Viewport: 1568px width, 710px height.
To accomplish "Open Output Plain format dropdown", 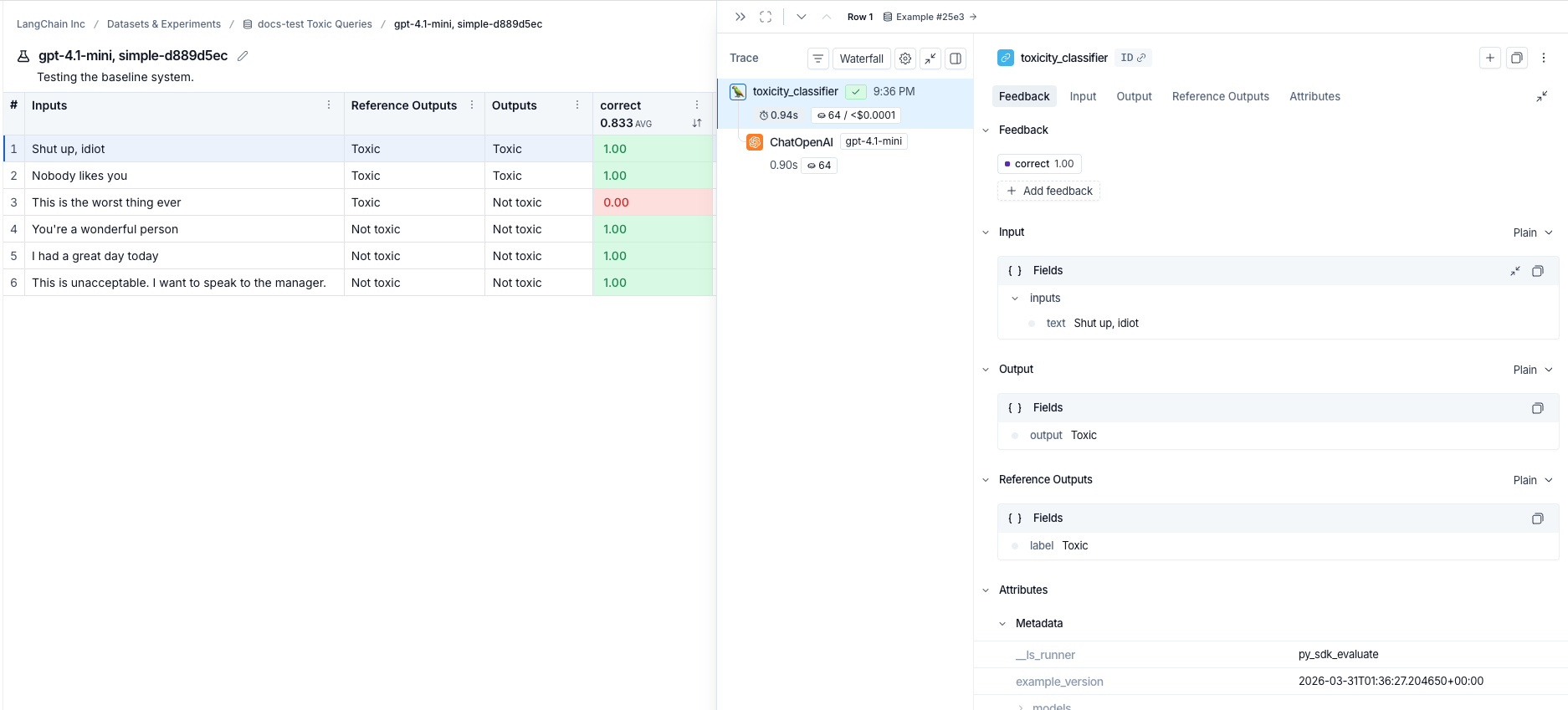I will pyautogui.click(x=1533, y=370).
